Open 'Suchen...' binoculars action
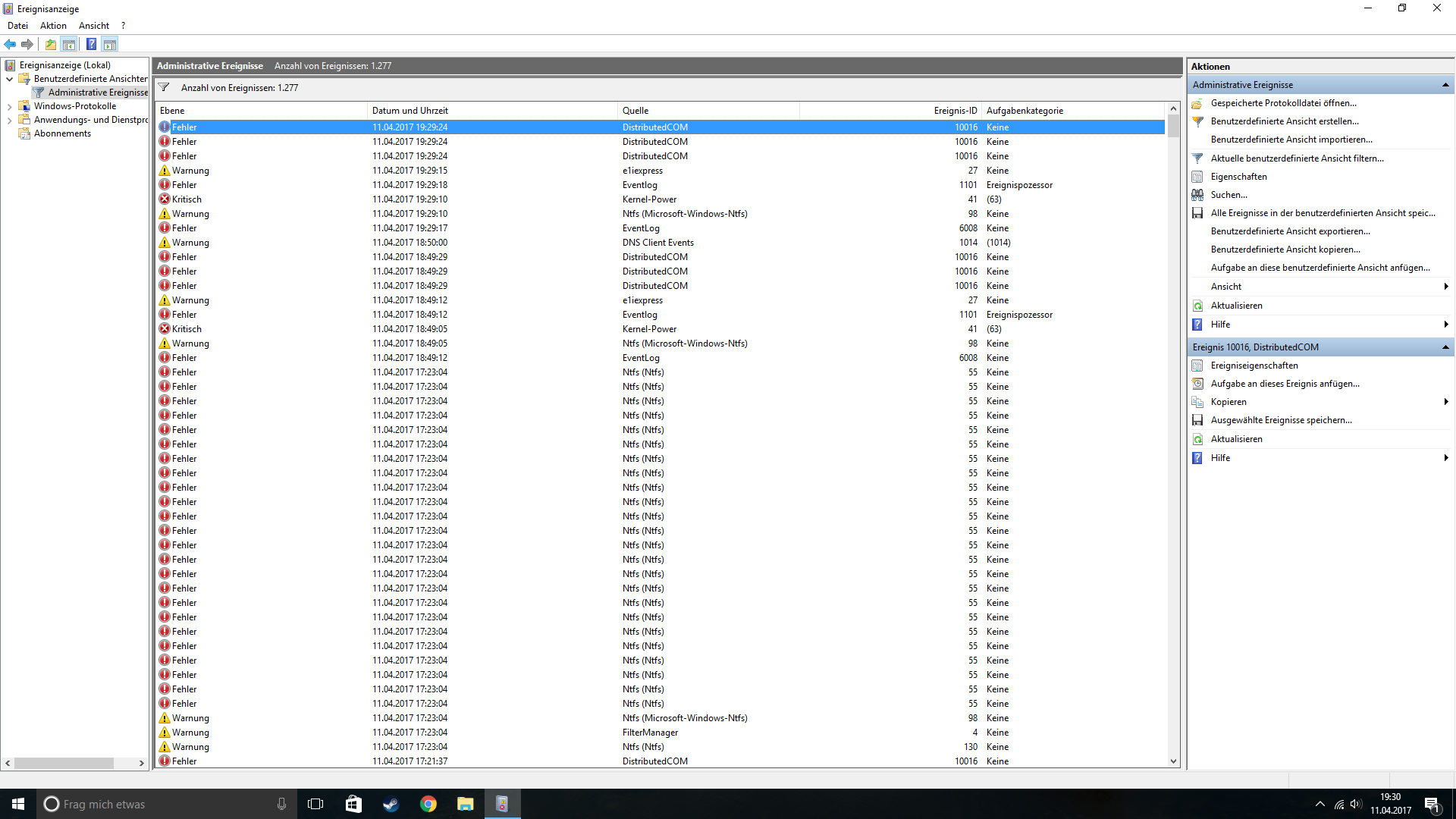Screen dimensions: 1456x819 (1228, 195)
